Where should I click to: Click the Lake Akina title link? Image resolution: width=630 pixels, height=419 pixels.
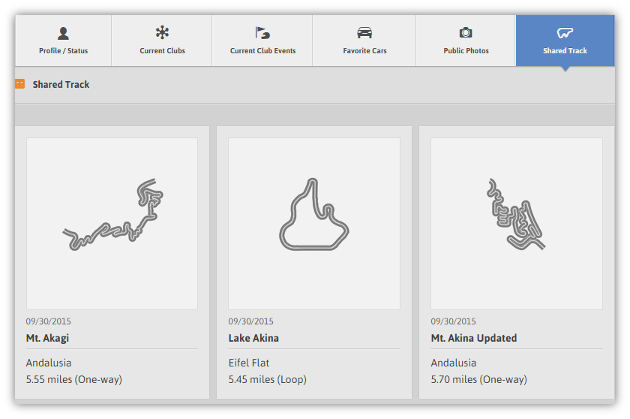(x=254, y=338)
